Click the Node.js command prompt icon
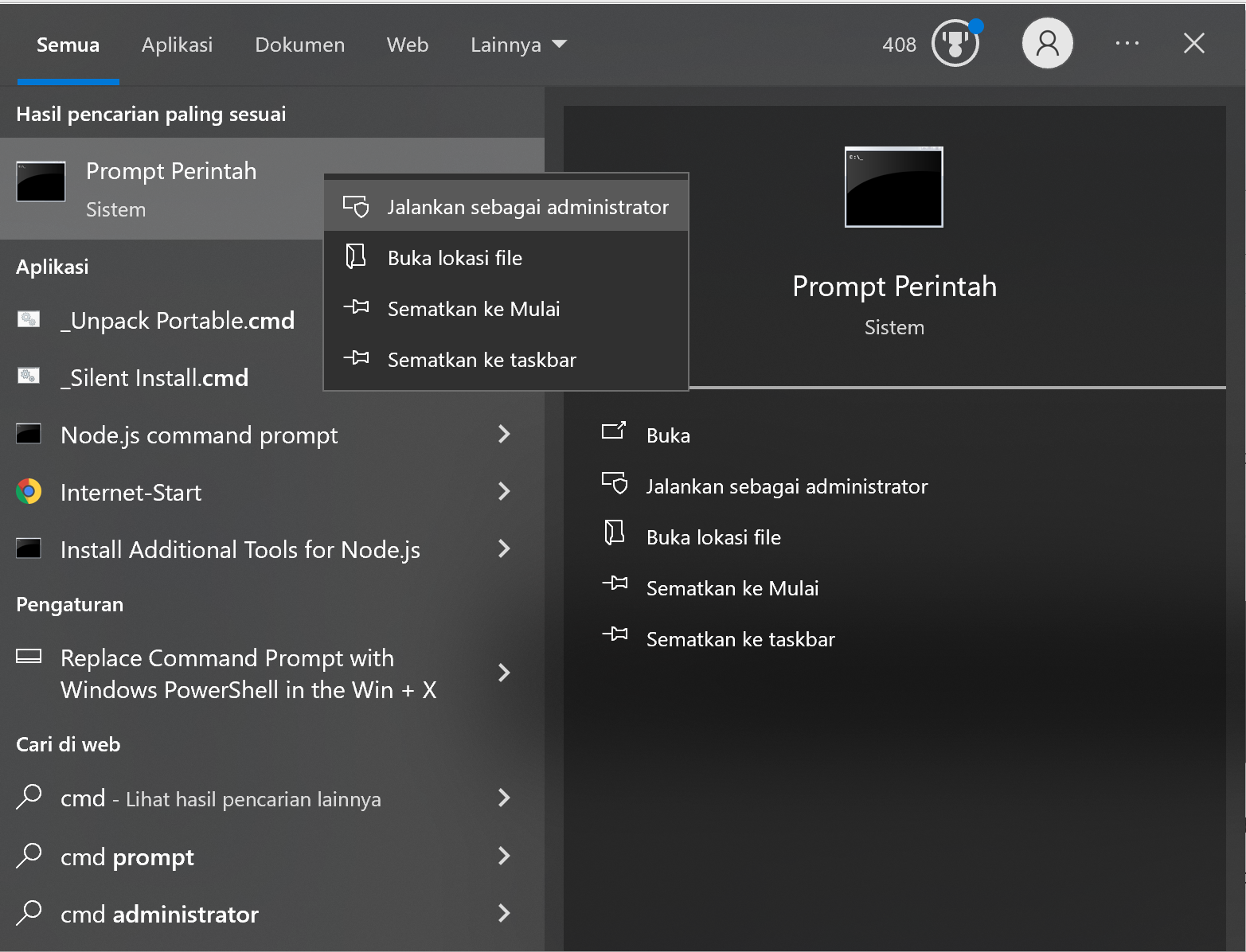This screenshot has width=1246, height=952. tap(29, 434)
